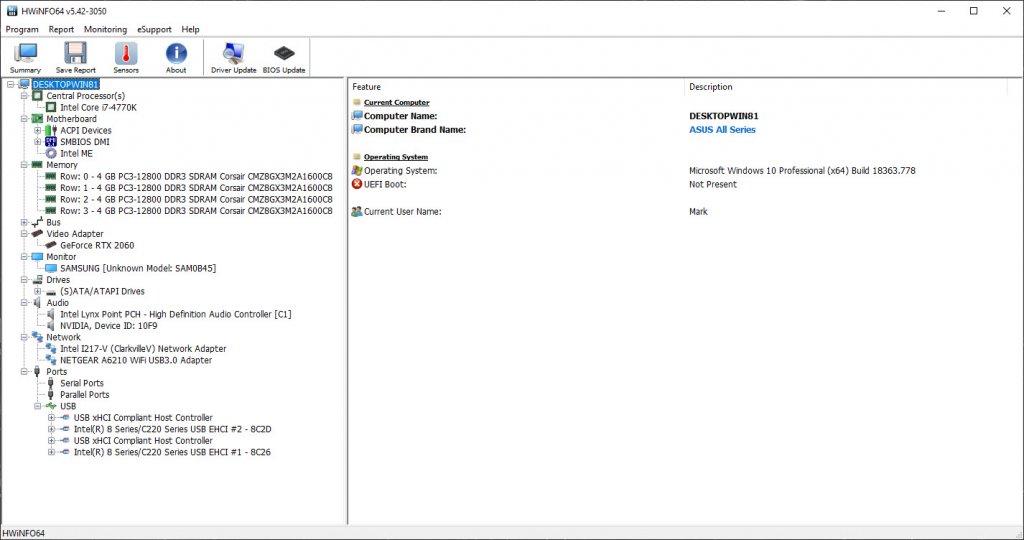Screen dimensions: 1024x540
Task: Click the Memory Row: 0 module icon
Action: coord(51,176)
